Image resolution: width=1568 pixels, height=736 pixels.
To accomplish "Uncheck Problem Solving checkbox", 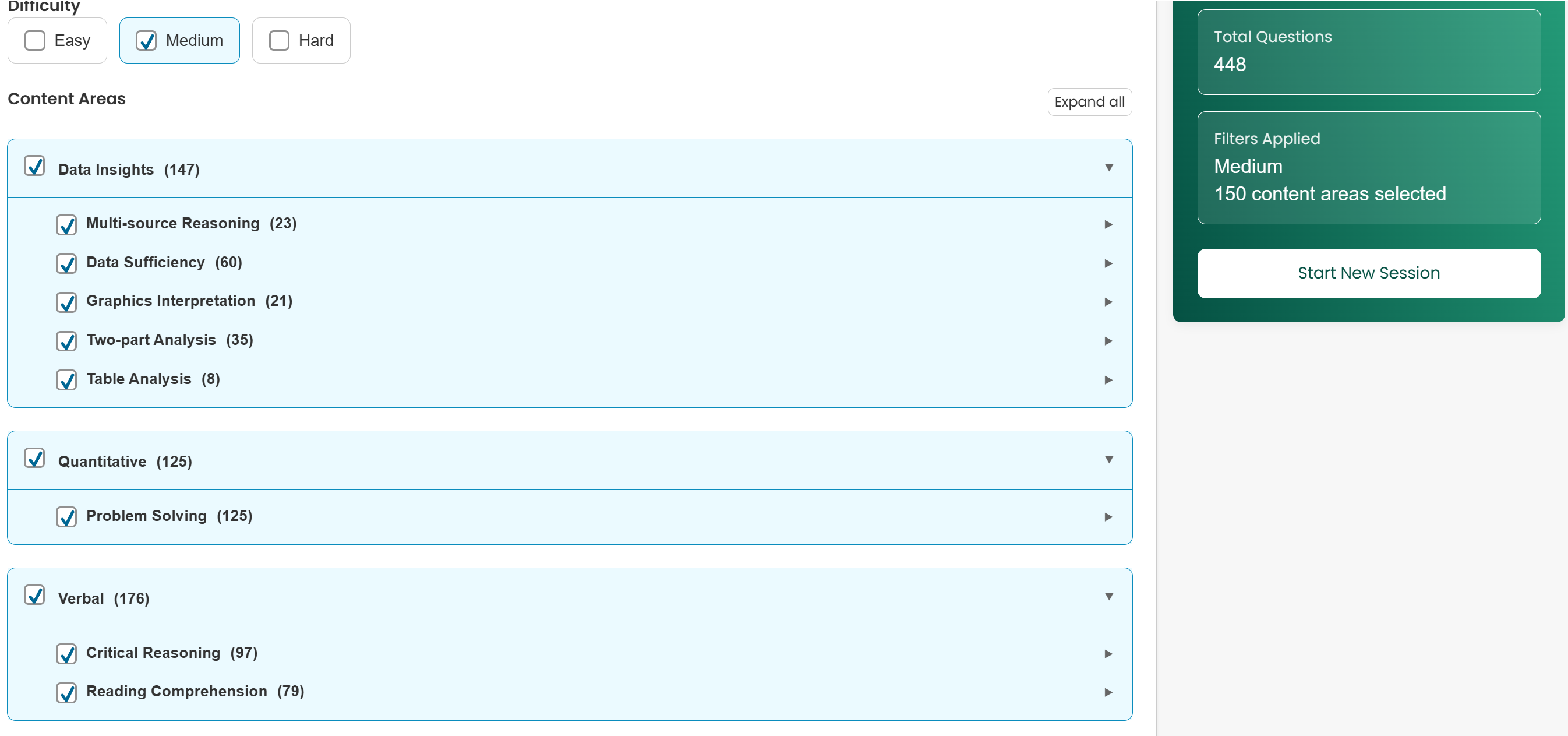I will pos(66,517).
